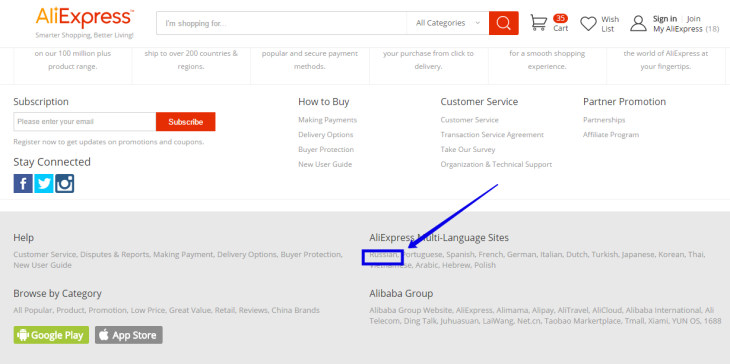This screenshot has height=364, width=730.
Task: Open the Delivery Options link under How to Buy
Action: click(326, 135)
